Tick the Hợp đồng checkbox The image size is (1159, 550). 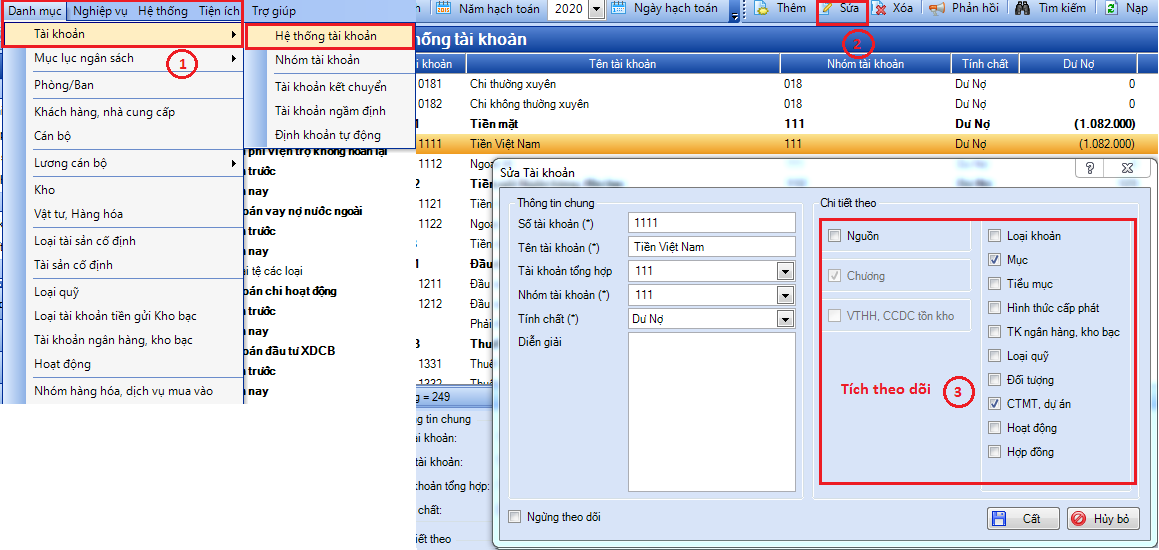(994, 452)
